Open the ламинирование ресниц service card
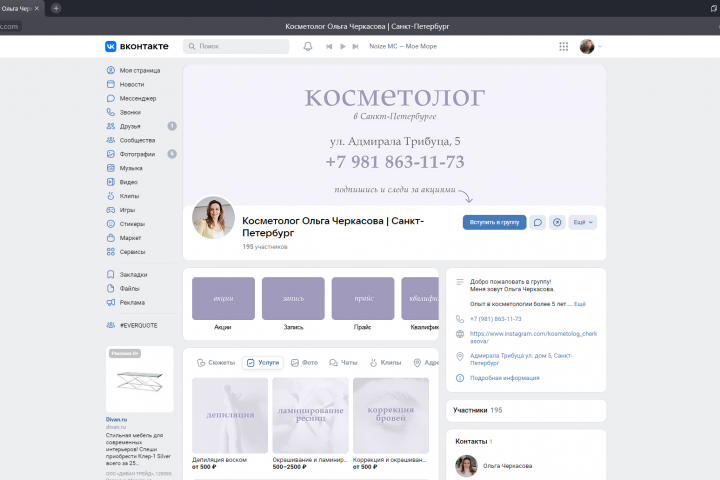Screen dimensions: 720x480 310,416
